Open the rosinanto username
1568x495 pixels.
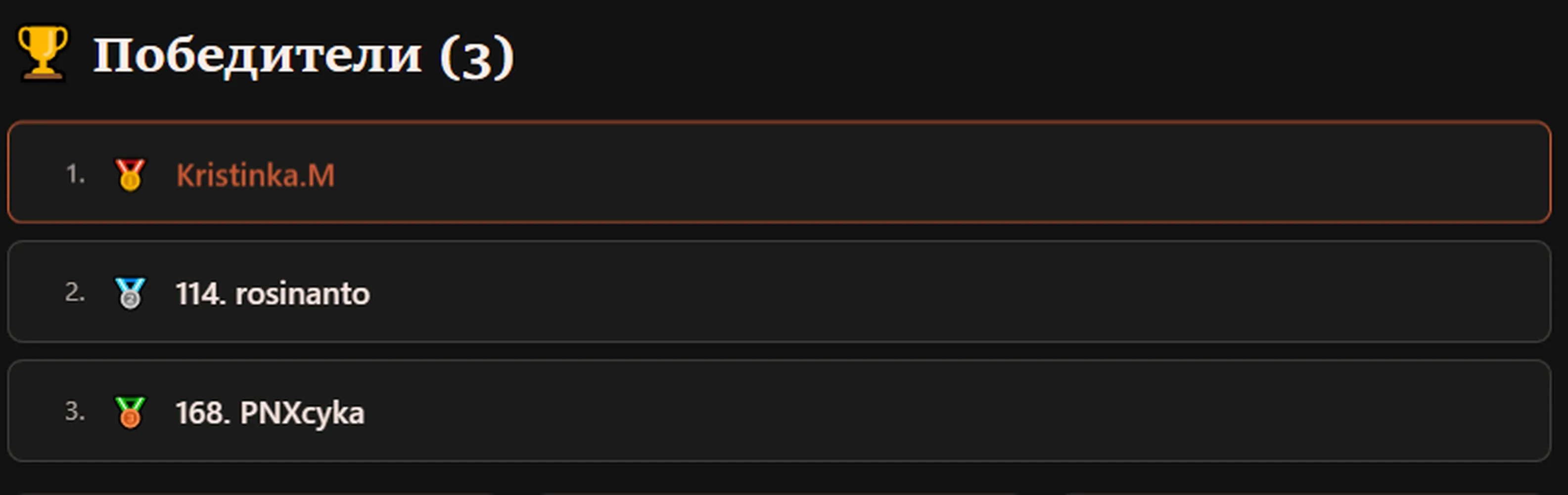pos(303,294)
